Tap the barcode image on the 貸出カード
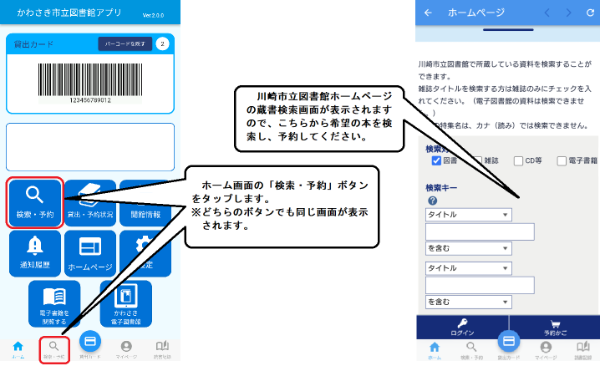The width and height of the screenshot is (600, 376). pyautogui.click(x=90, y=79)
